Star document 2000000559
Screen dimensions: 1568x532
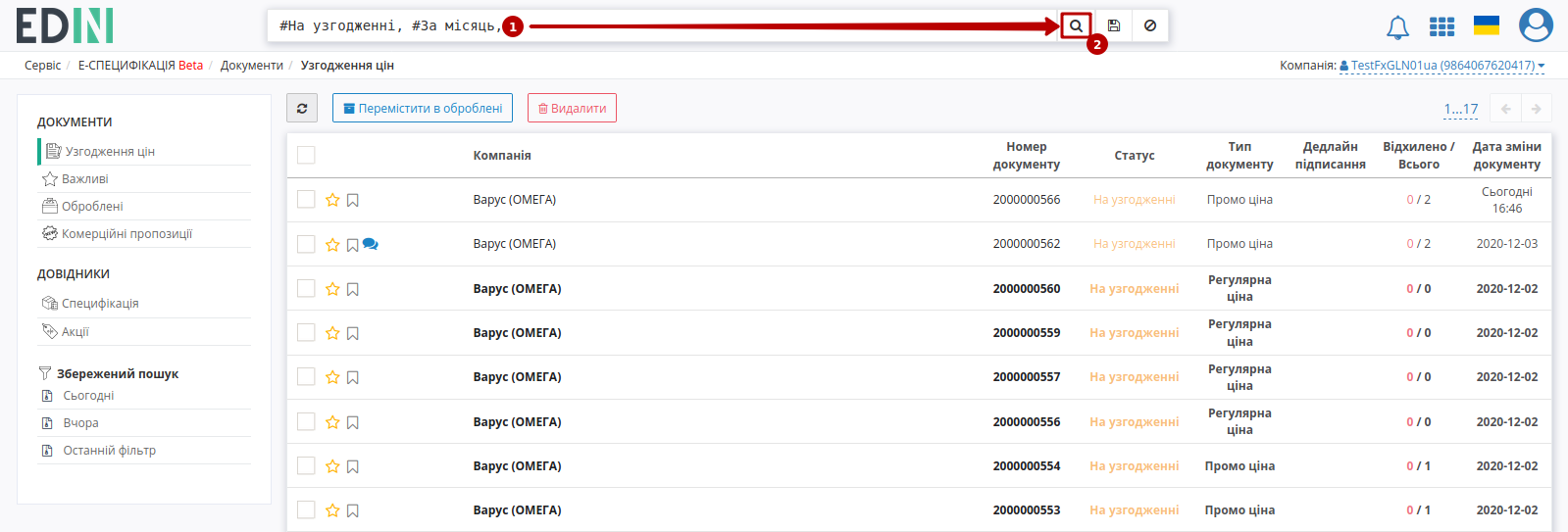(x=332, y=333)
